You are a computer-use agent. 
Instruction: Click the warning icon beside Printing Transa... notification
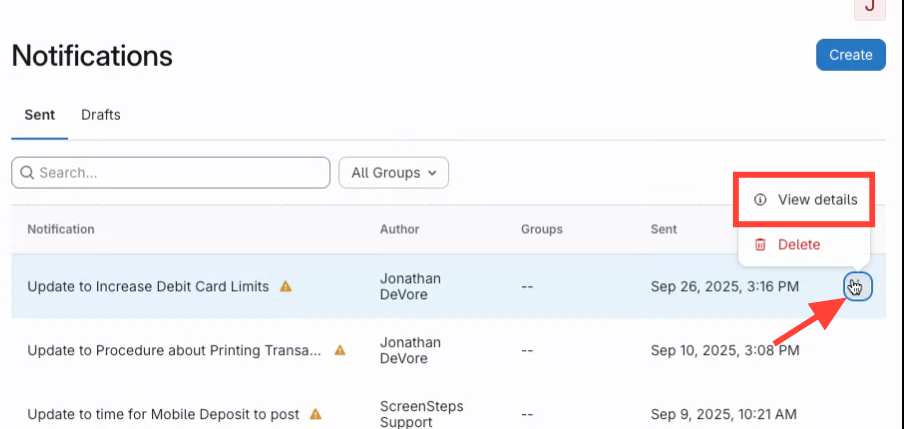tap(339, 351)
